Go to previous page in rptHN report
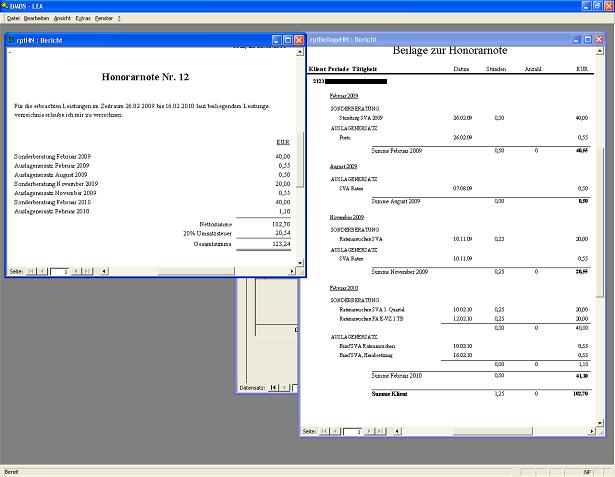The height and width of the screenshot is (477, 615). point(42,271)
